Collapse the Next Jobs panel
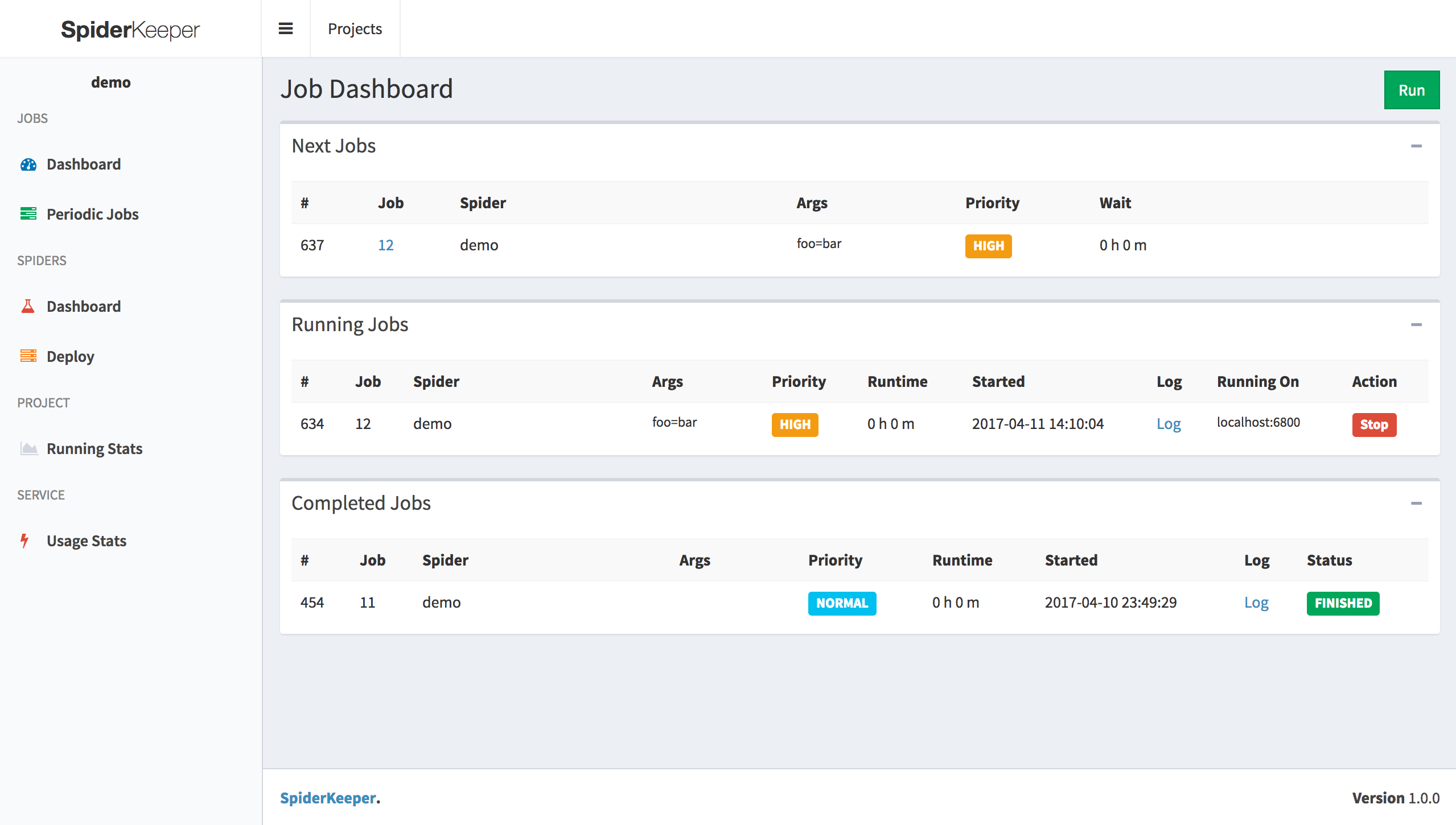Screen dimensions: 1456x825 [x=1417, y=146]
